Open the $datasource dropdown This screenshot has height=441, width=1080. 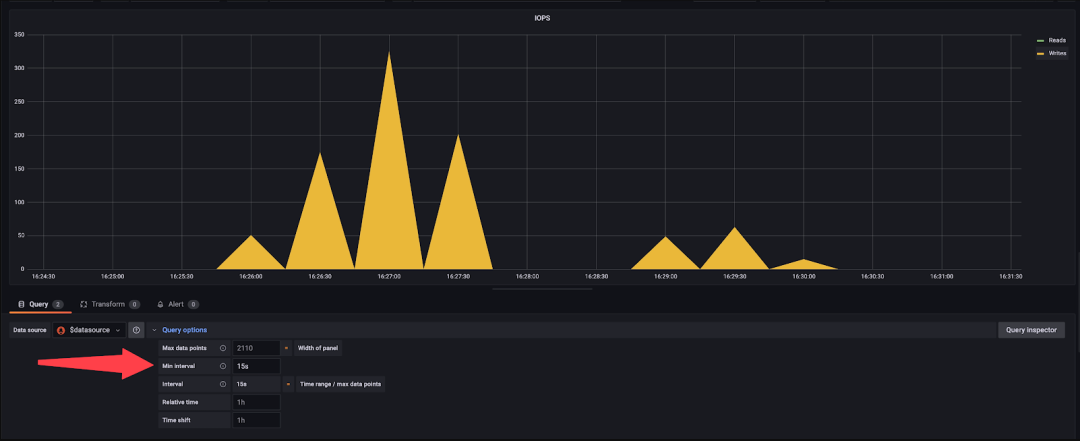(x=90, y=330)
